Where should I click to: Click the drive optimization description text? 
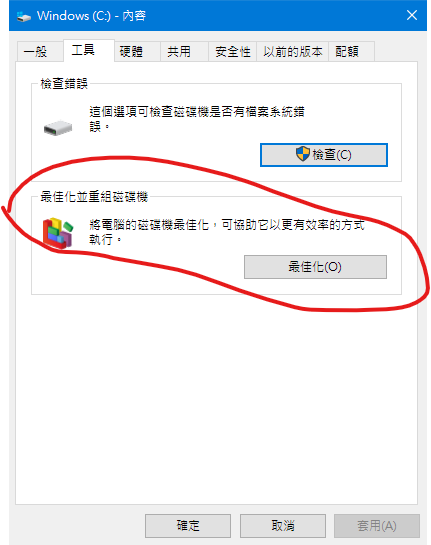pyautogui.click(x=227, y=232)
